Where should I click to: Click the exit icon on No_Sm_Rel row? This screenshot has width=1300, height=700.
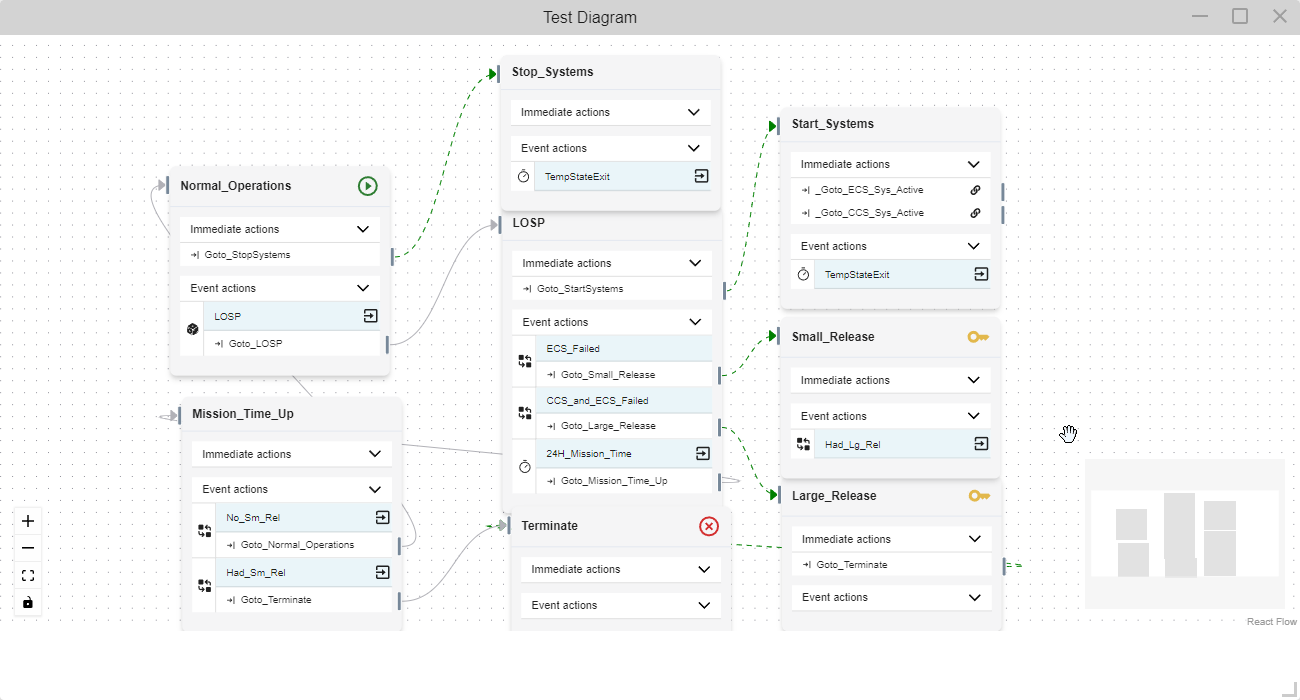click(x=382, y=517)
